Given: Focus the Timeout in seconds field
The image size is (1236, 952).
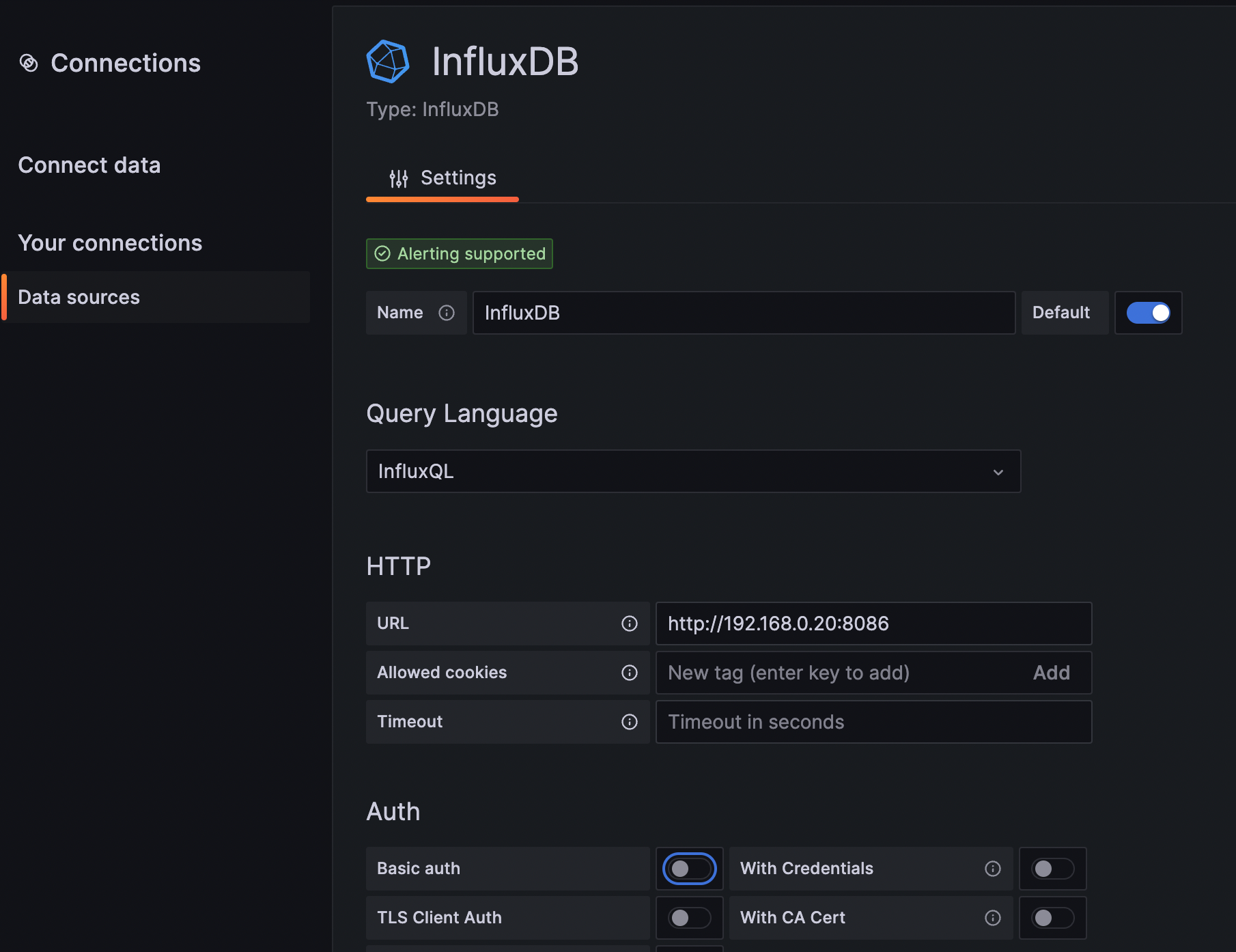Looking at the screenshot, I should point(874,722).
